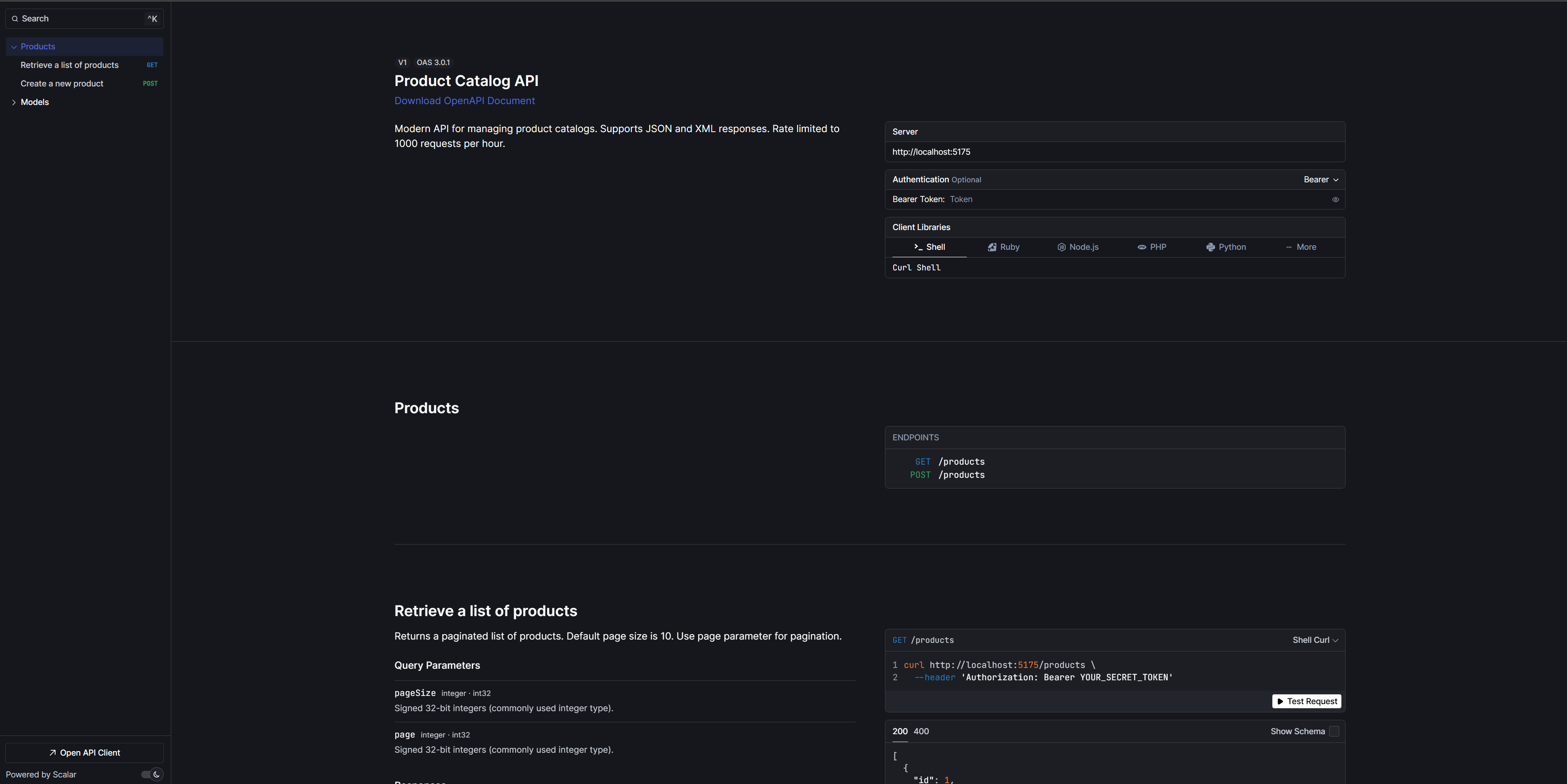The width and height of the screenshot is (1567, 784).
Task: Collapse the Products sidebar section
Action: (14, 47)
